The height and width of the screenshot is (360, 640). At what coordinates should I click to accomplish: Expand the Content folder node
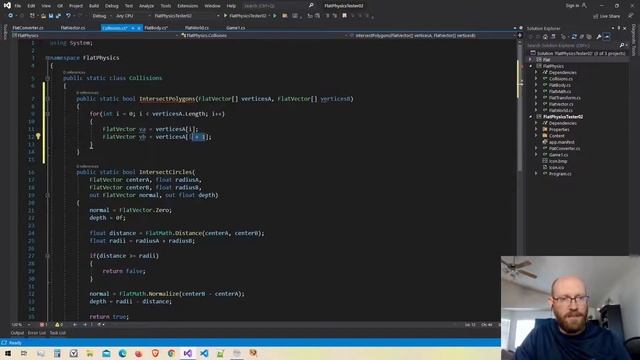pos(536,136)
